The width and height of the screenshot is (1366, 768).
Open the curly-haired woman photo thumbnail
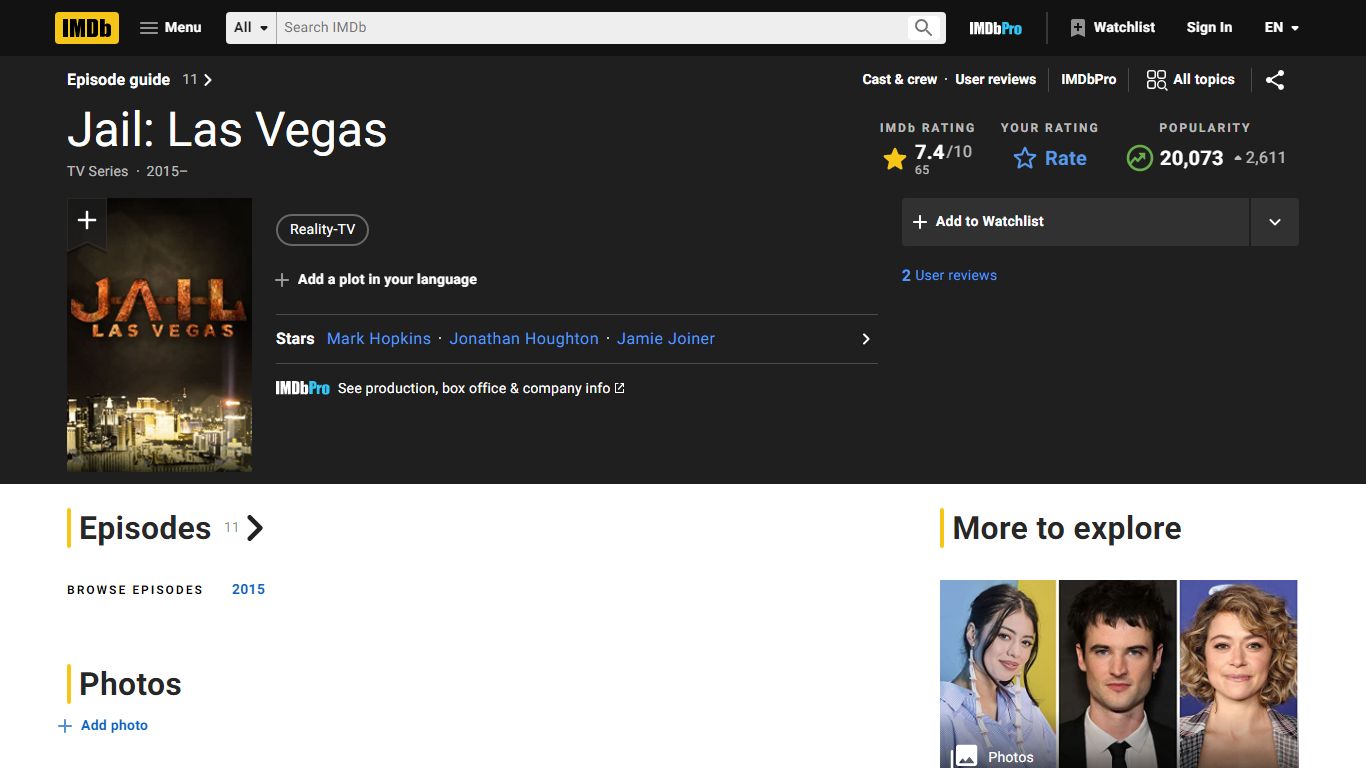1239,674
